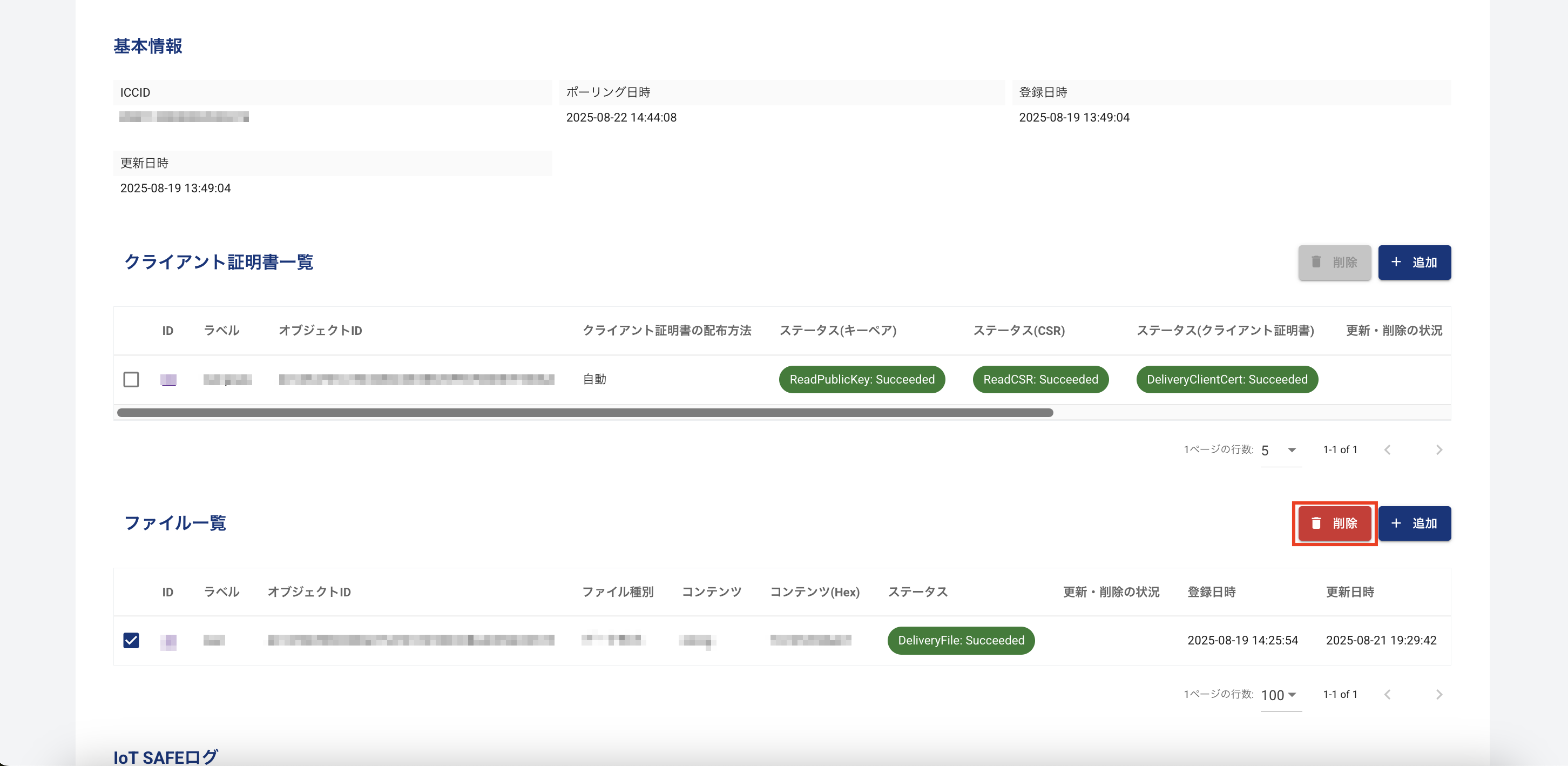Uncheck the file list row checkbox
This screenshot has width=1568, height=766.
131,640
